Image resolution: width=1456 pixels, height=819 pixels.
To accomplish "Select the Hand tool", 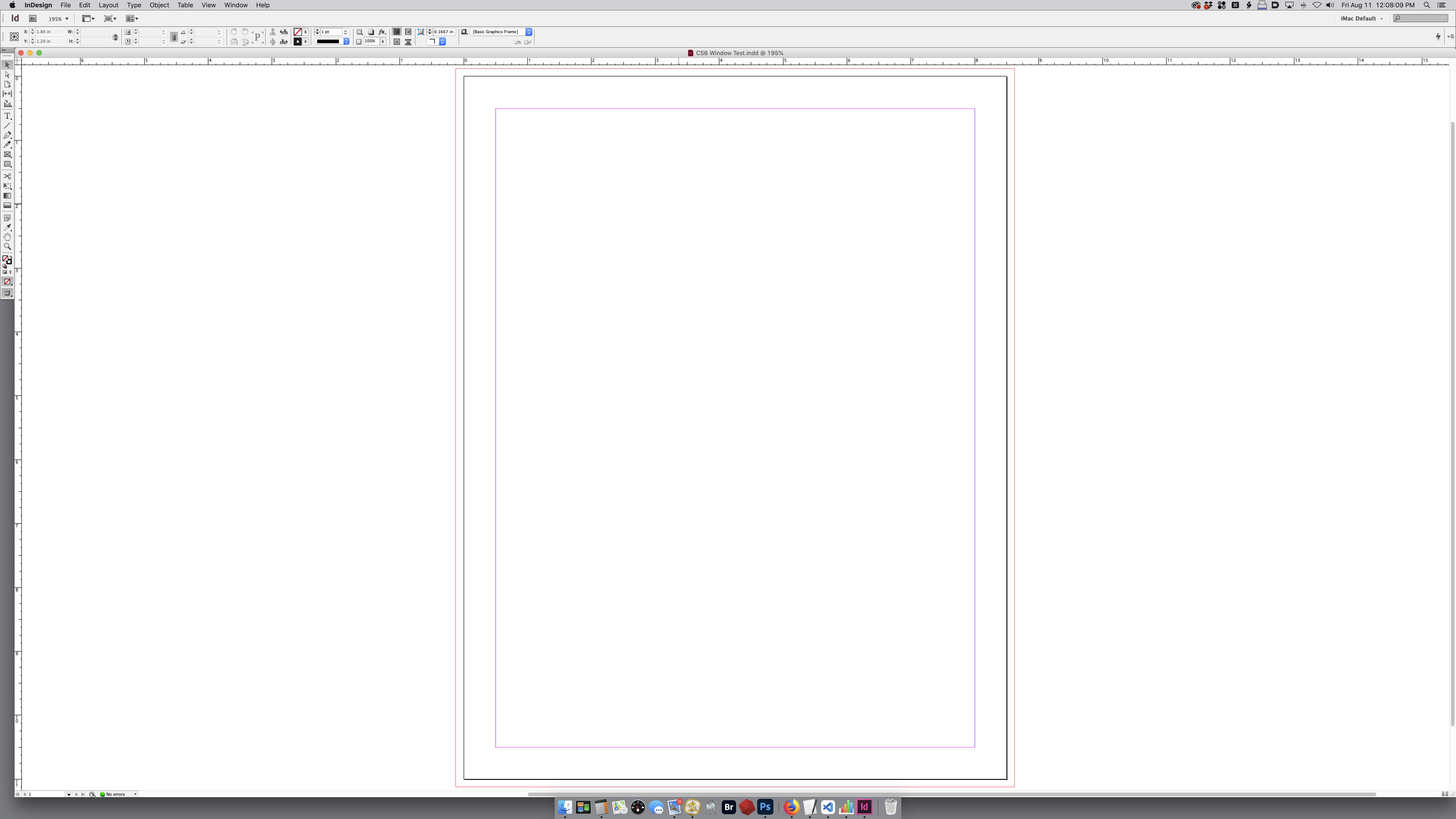I will [x=7, y=237].
